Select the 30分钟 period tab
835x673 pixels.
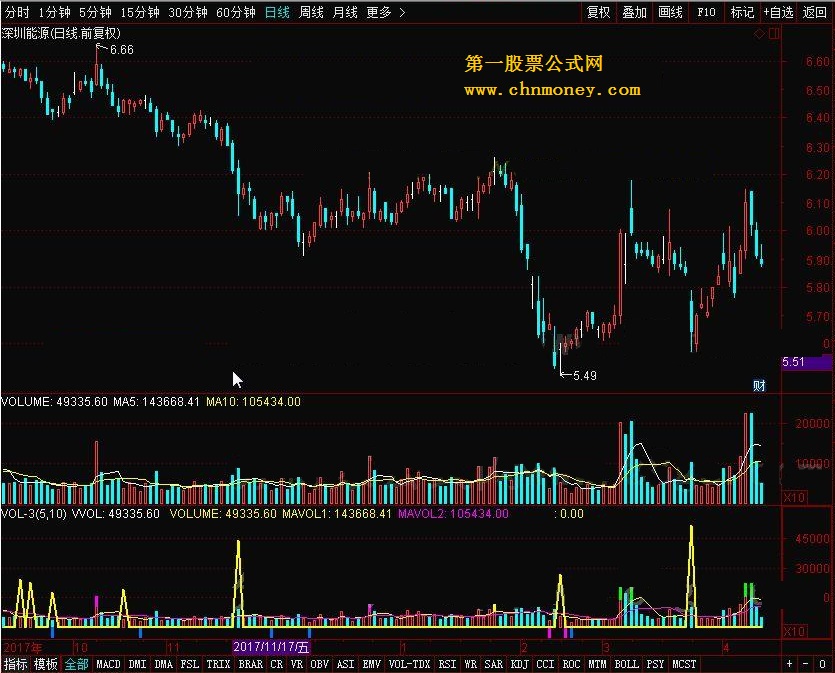click(x=187, y=12)
